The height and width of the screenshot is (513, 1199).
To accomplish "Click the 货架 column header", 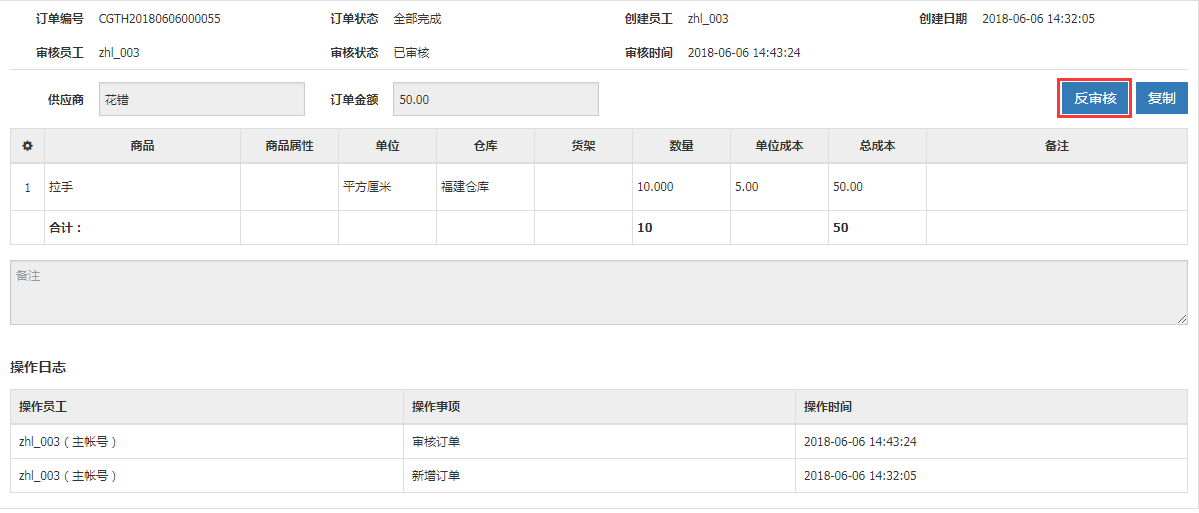I will (x=583, y=145).
